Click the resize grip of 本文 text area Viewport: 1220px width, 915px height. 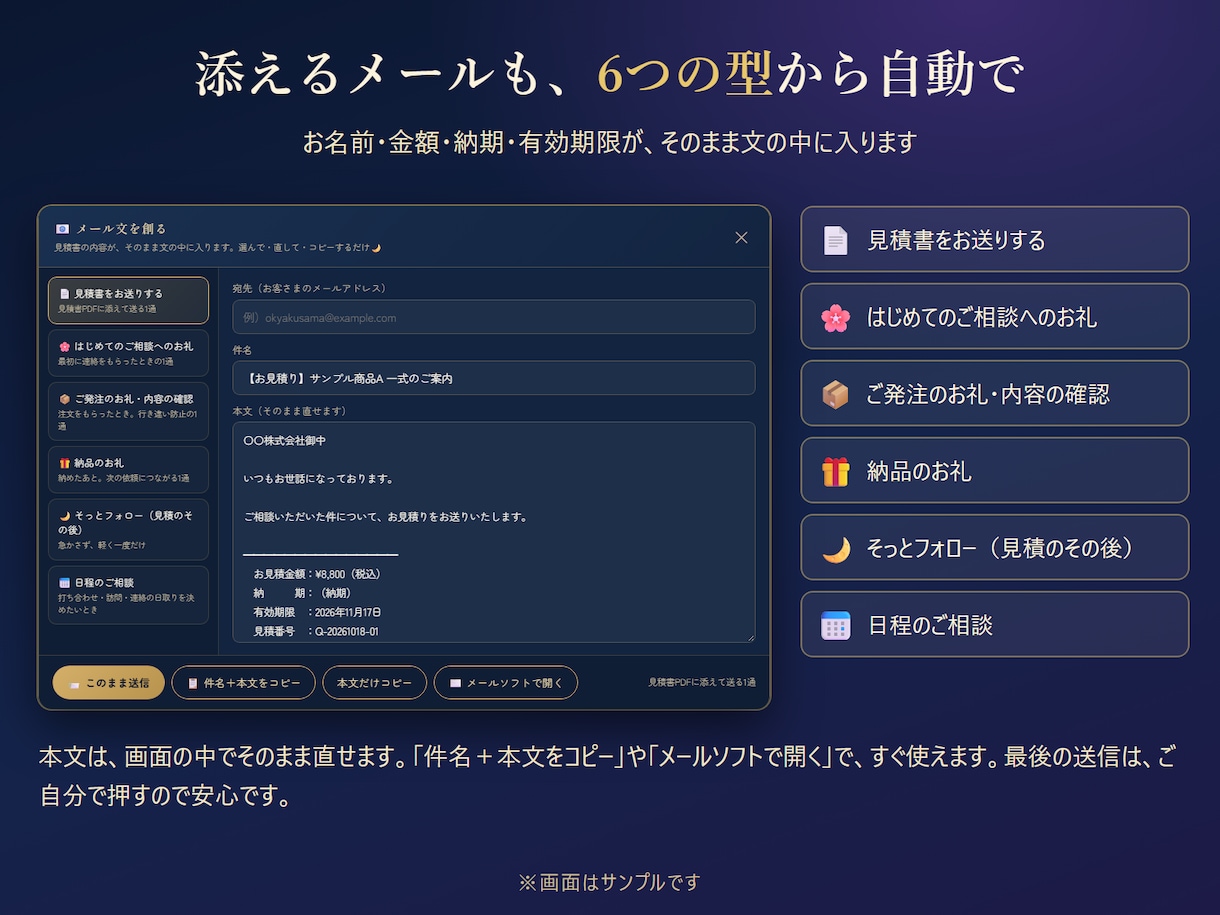pyautogui.click(x=750, y=637)
